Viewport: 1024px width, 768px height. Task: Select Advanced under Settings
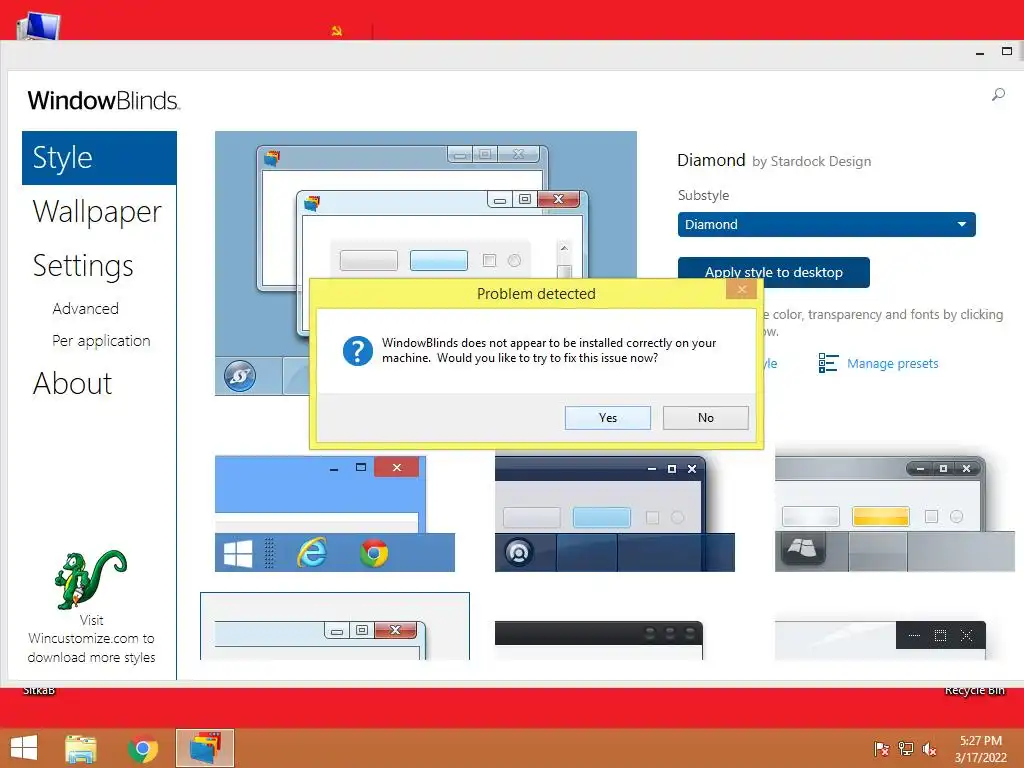86,308
